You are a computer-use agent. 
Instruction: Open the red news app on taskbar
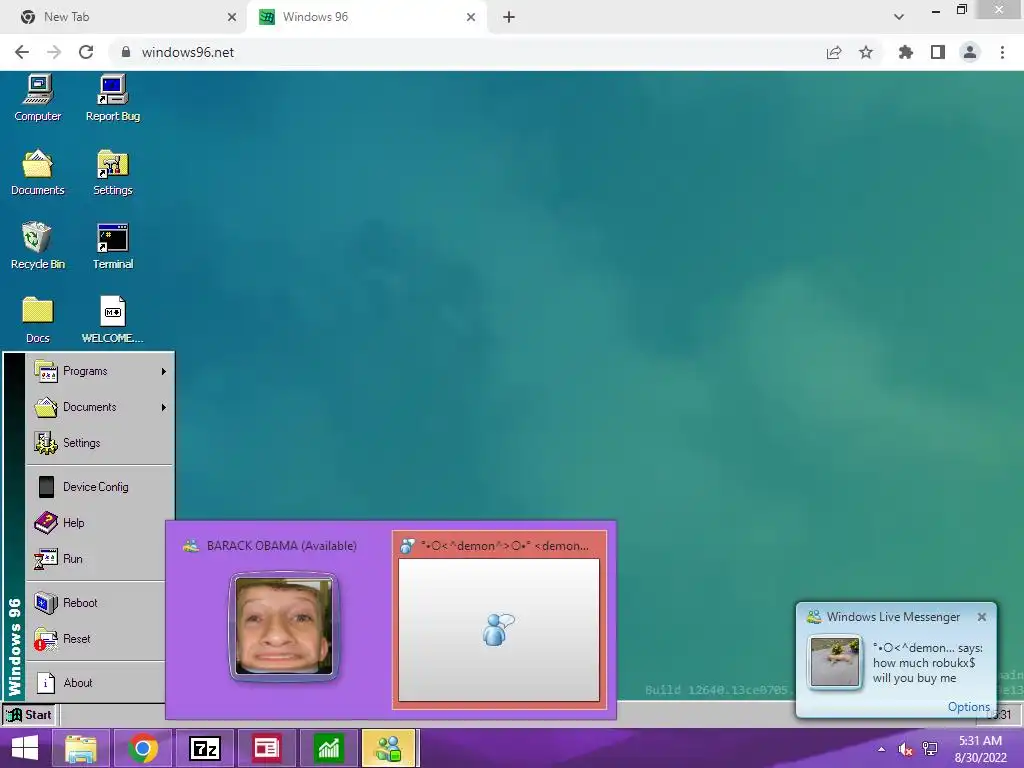coord(266,748)
